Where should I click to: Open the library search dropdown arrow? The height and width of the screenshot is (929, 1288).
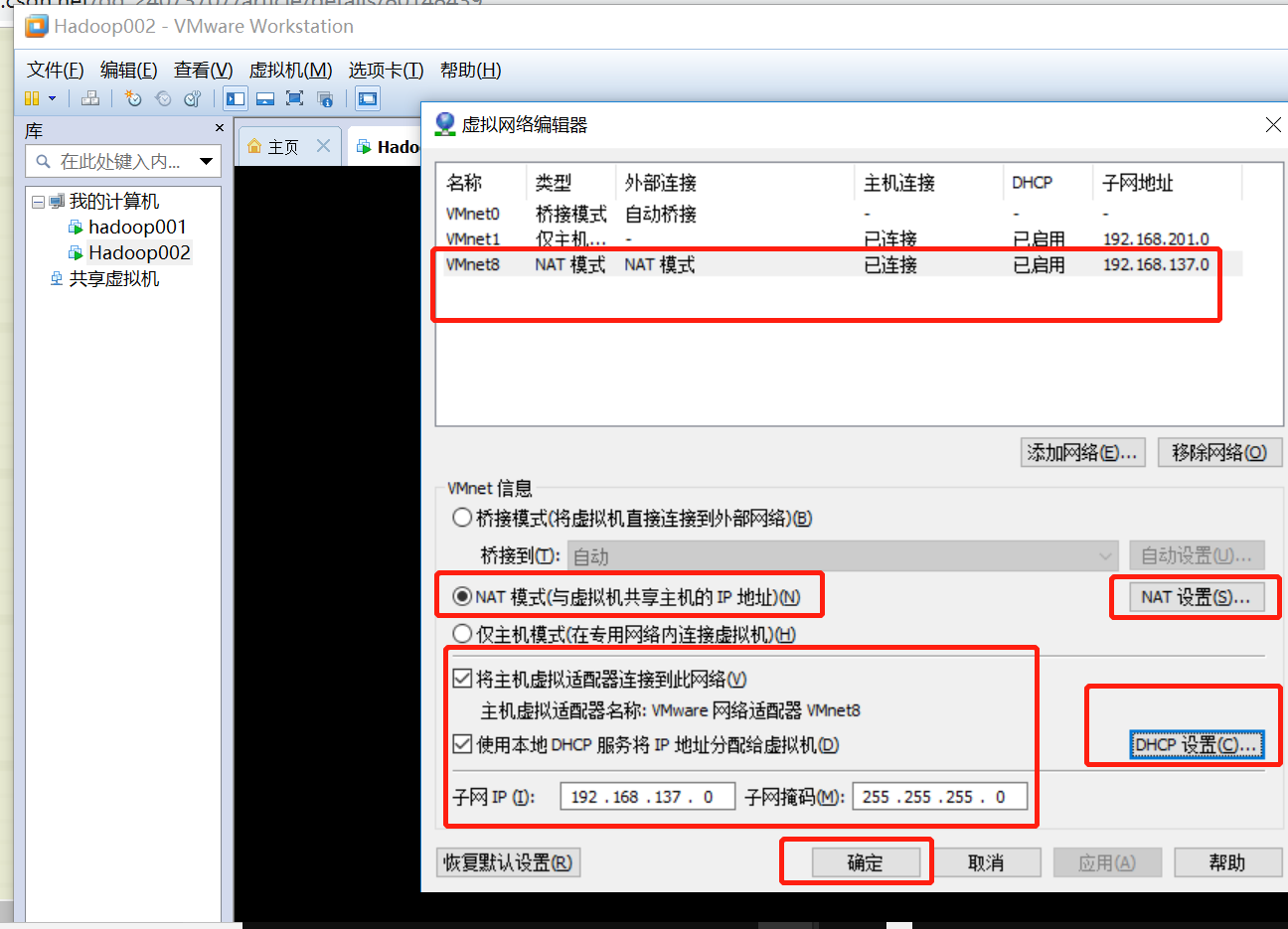pos(206,161)
